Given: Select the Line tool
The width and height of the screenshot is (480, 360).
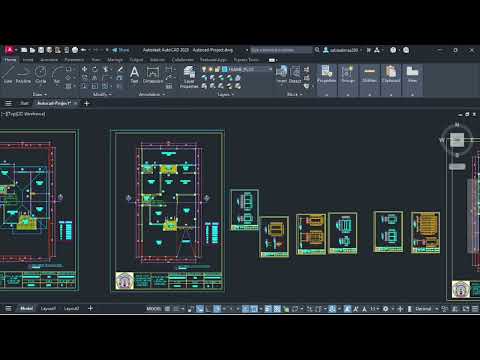Looking at the screenshot, I should click(x=8, y=75).
